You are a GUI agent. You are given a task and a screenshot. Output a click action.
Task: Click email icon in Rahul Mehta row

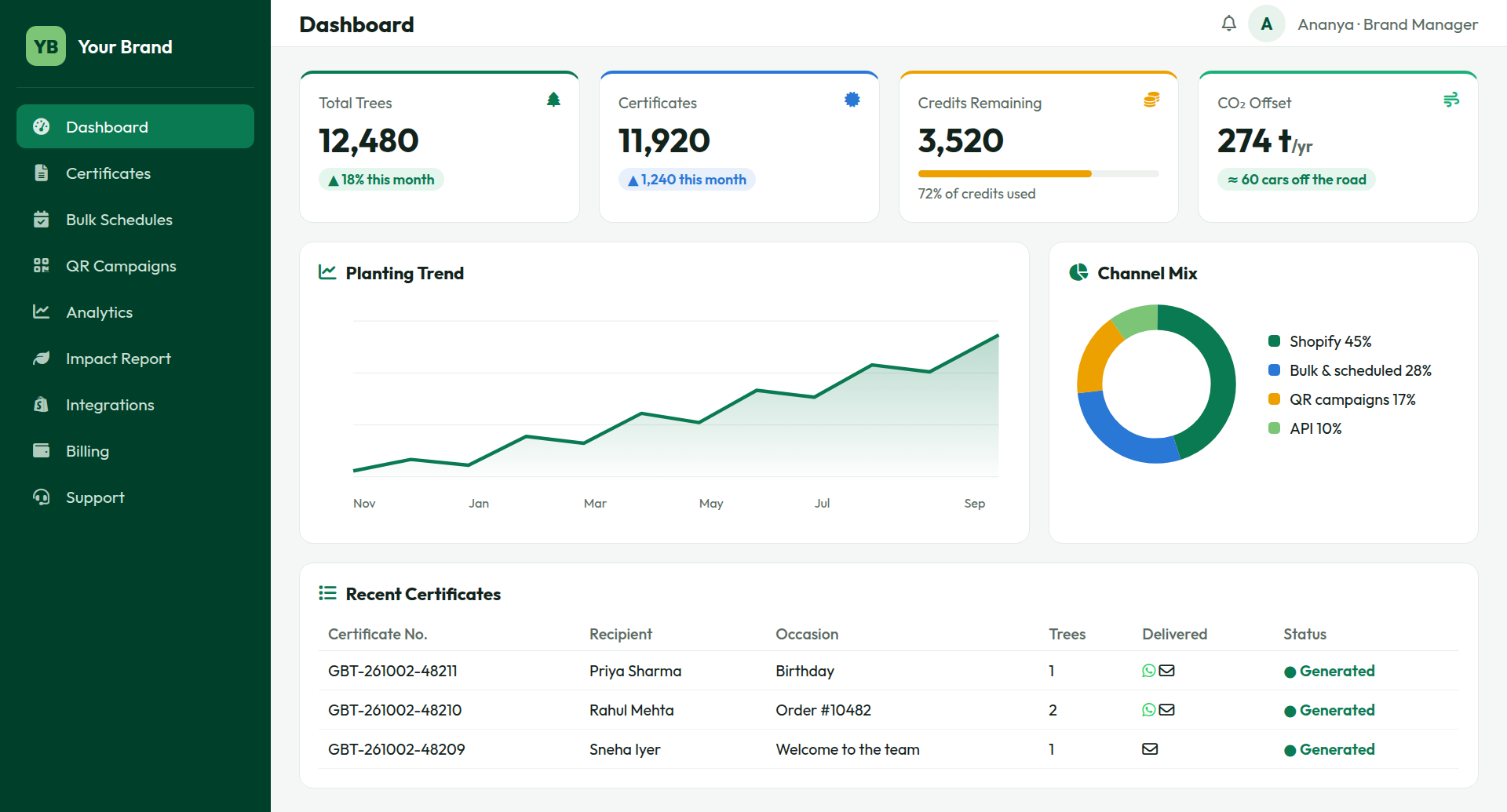pos(1166,710)
